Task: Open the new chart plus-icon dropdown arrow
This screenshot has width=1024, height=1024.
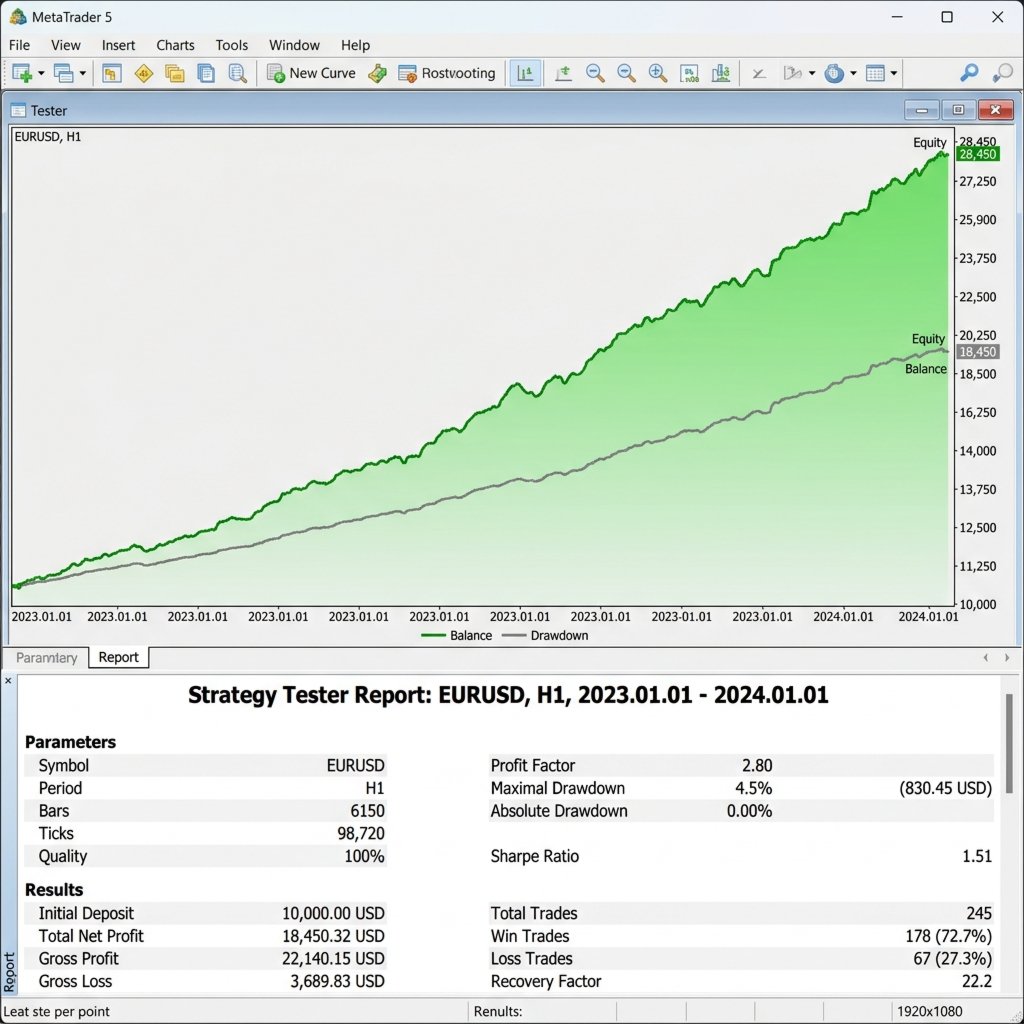Action: point(41,73)
